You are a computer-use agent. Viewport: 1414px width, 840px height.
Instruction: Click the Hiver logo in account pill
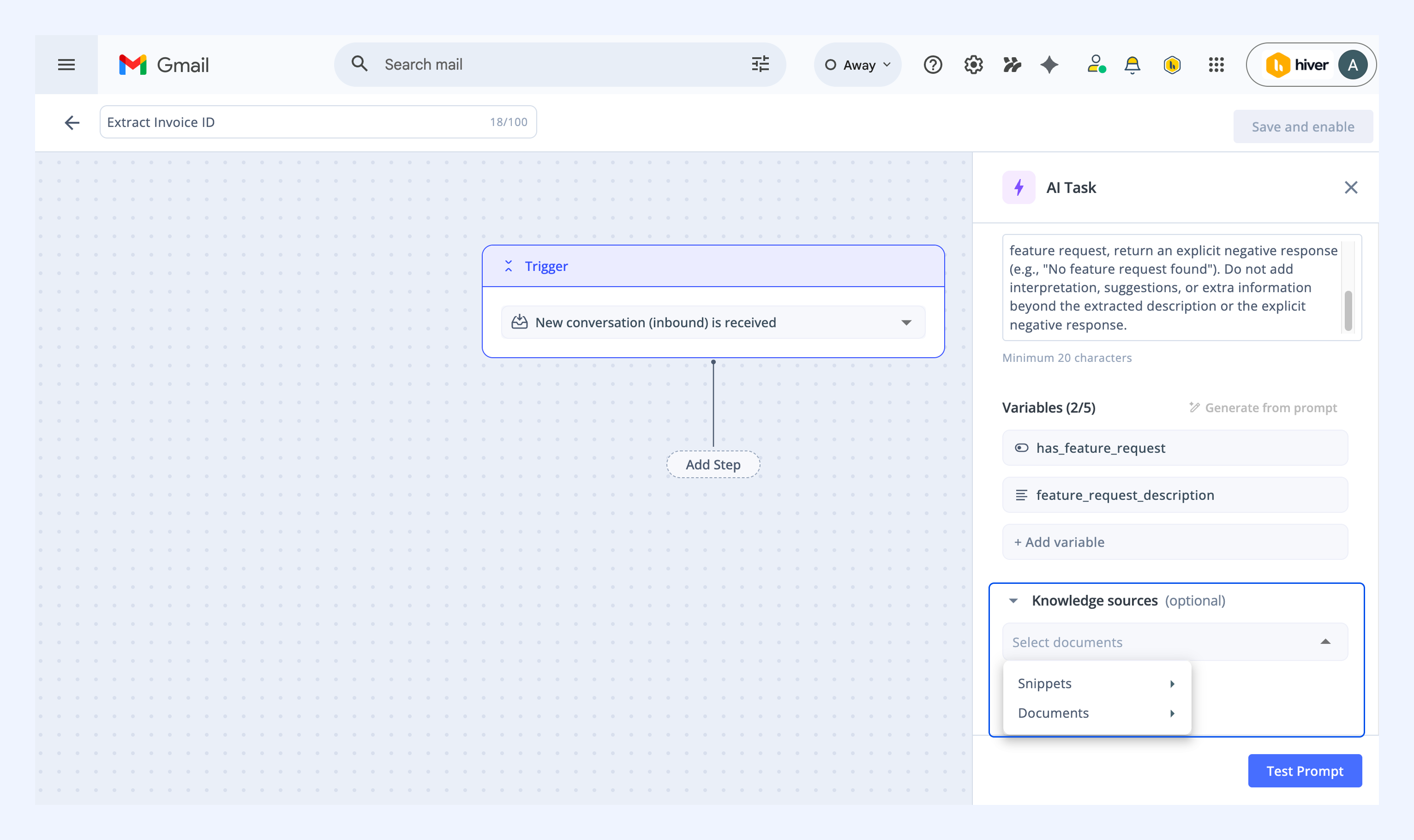[x=1297, y=65]
